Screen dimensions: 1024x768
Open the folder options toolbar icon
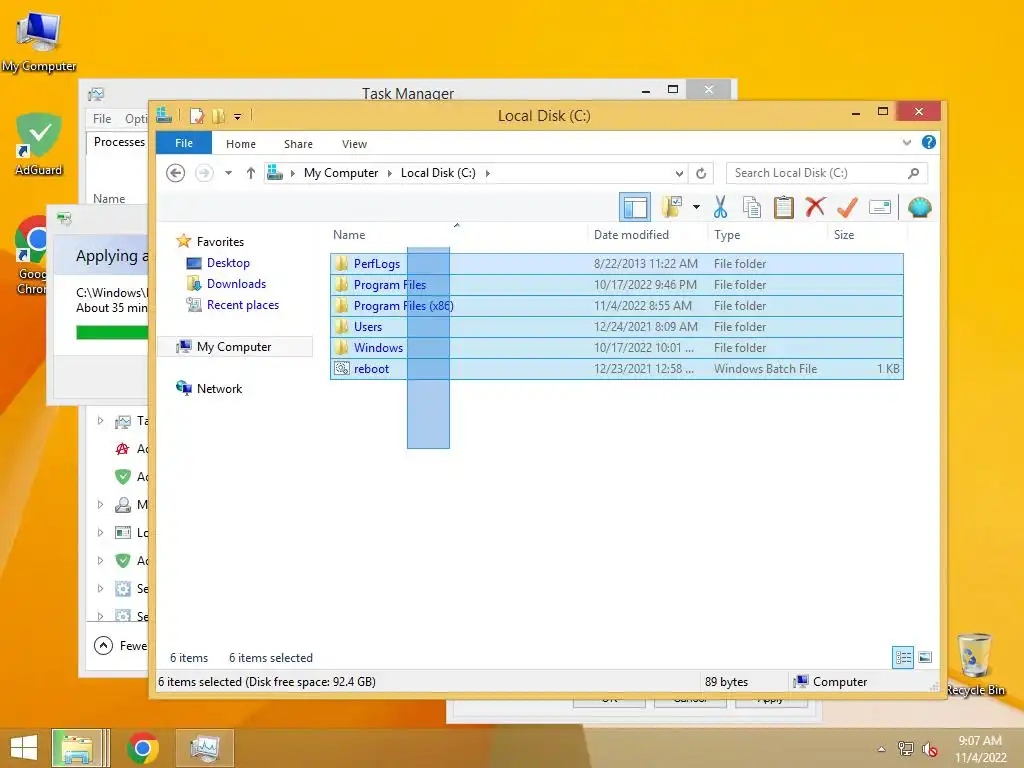(x=671, y=208)
